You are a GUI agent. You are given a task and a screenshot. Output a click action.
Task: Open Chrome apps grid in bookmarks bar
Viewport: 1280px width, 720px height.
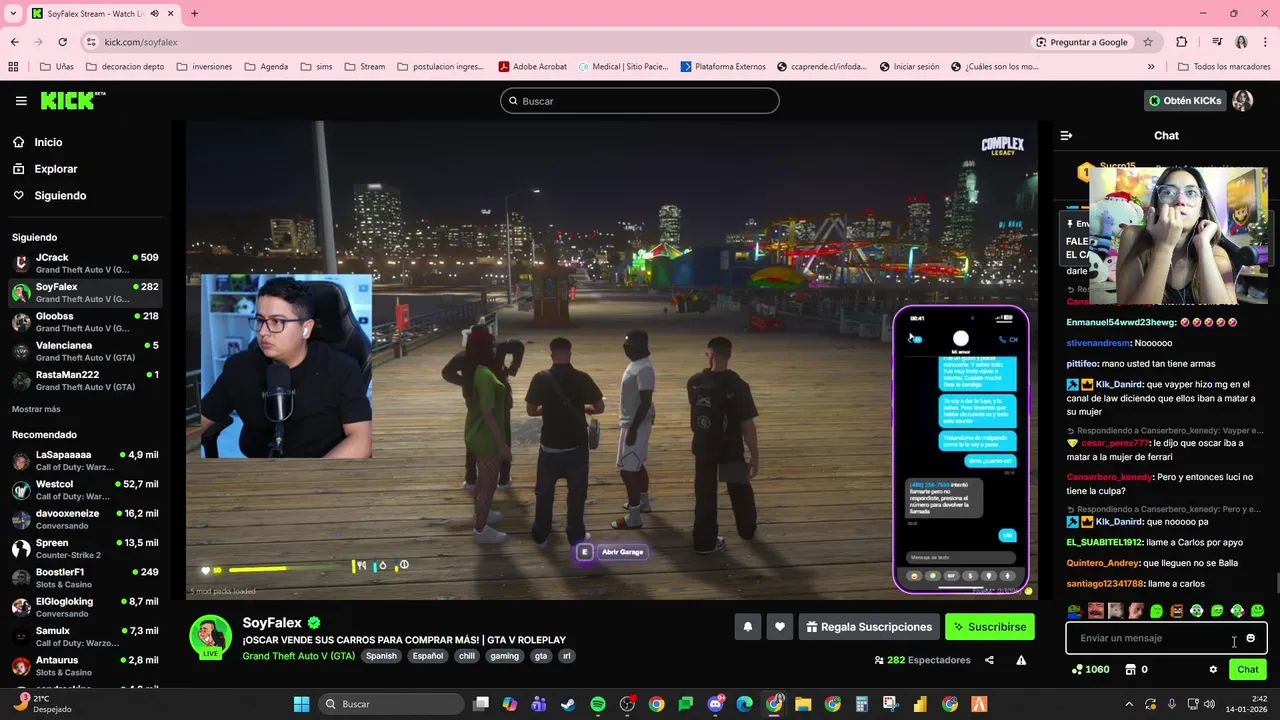(x=13, y=67)
